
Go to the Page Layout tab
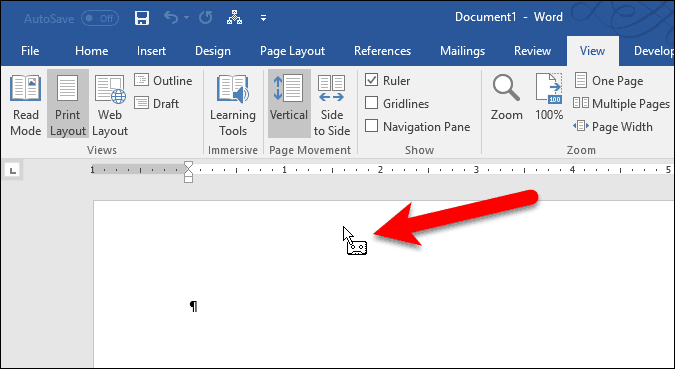(292, 51)
